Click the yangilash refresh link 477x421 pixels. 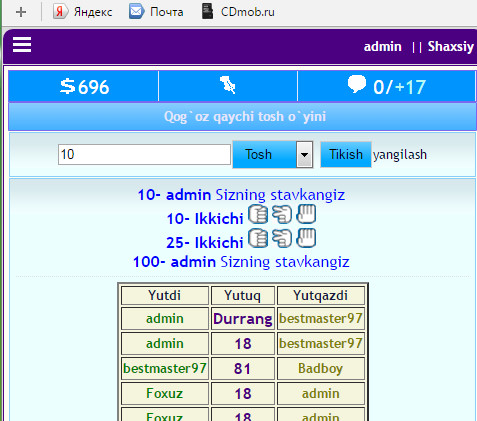click(x=400, y=155)
